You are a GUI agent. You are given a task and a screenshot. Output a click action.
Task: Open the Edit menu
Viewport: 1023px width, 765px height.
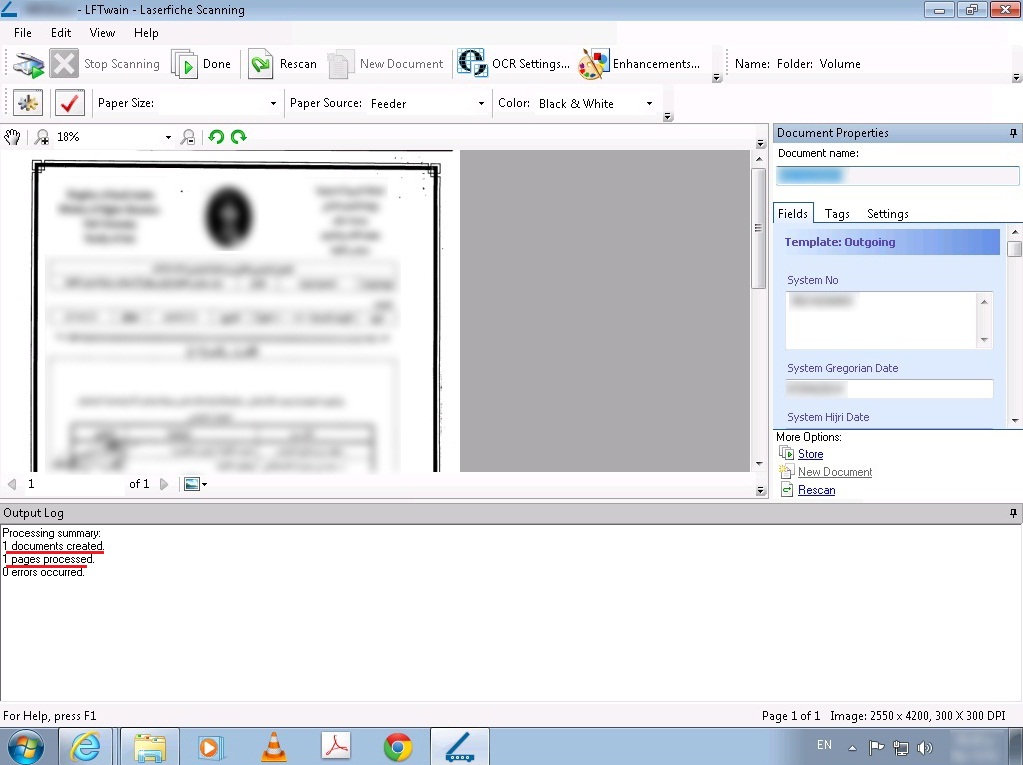(61, 33)
